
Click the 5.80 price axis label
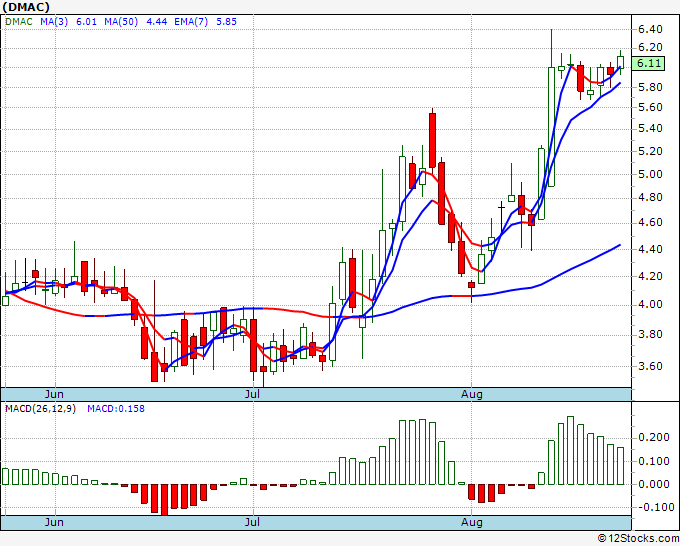pyautogui.click(x=650, y=87)
